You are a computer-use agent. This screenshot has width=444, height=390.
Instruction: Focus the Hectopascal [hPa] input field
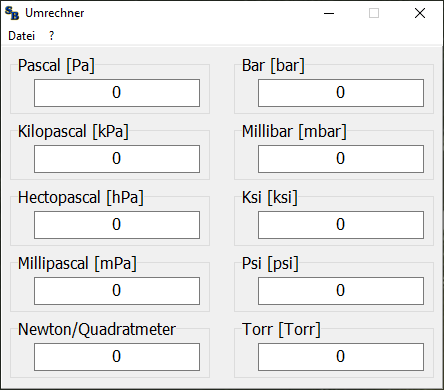pyautogui.click(x=117, y=225)
